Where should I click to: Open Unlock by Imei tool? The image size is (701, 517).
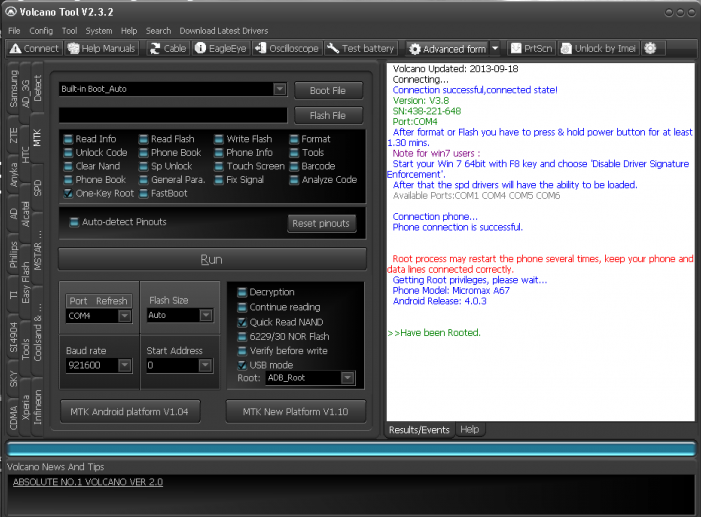point(599,48)
